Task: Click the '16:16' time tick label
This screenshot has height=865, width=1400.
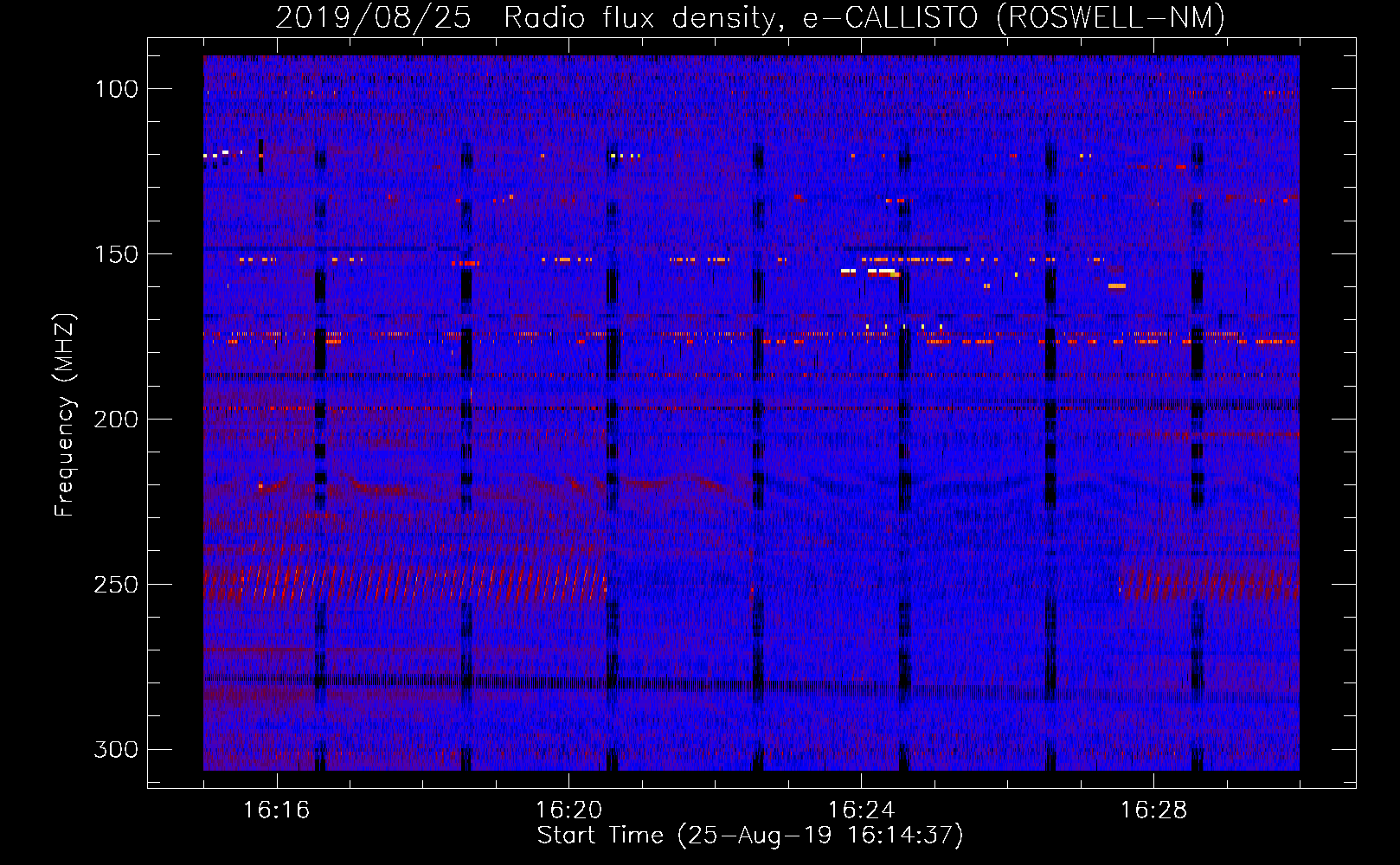Action: click(277, 811)
